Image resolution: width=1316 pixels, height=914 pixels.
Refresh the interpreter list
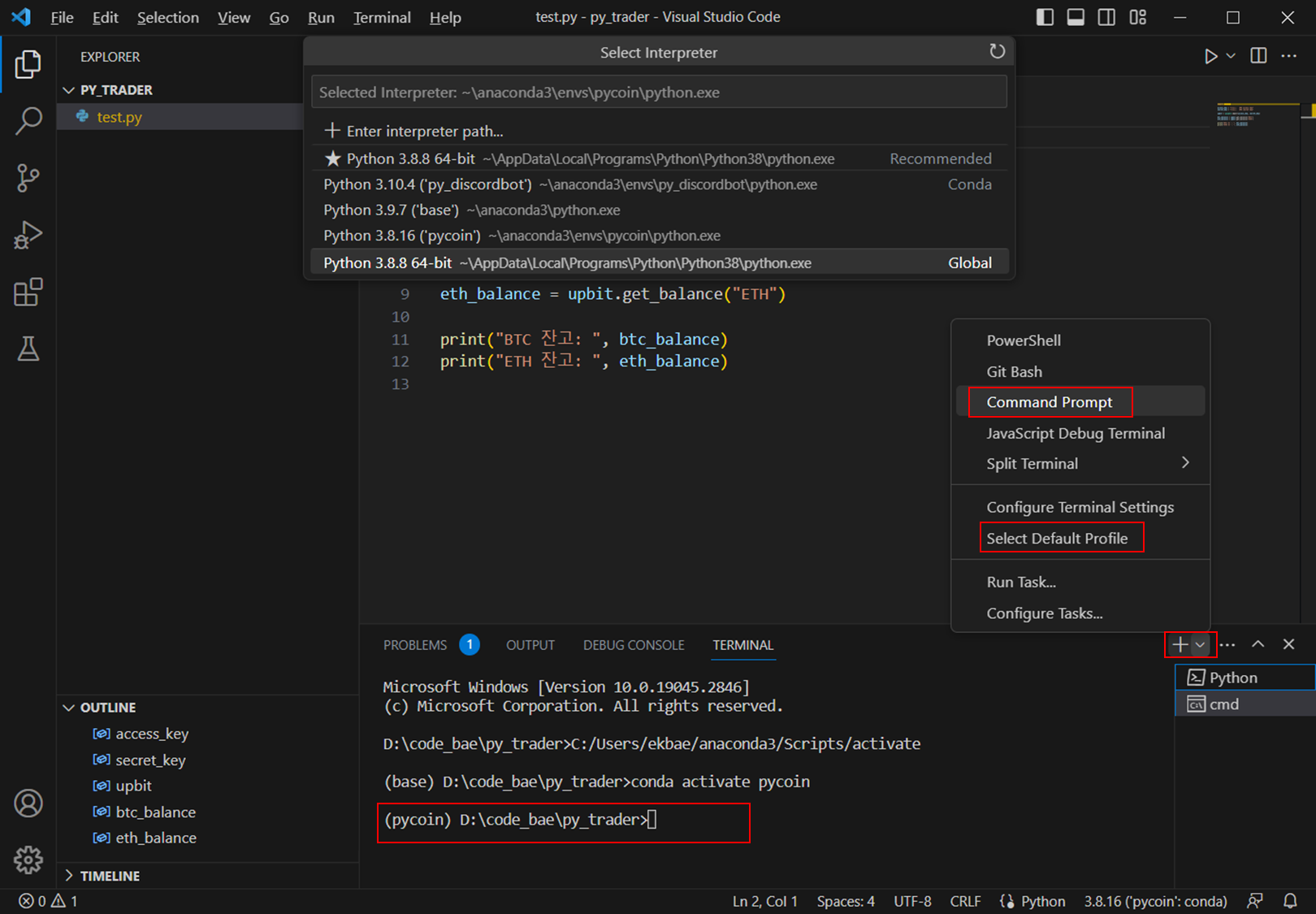[997, 52]
